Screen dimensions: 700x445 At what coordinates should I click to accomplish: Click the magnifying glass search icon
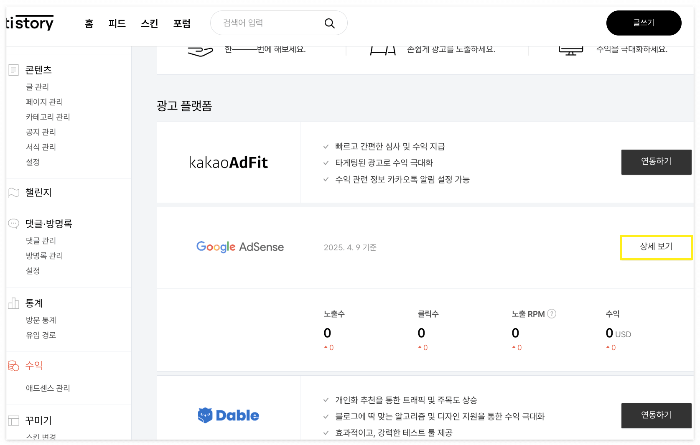click(329, 23)
